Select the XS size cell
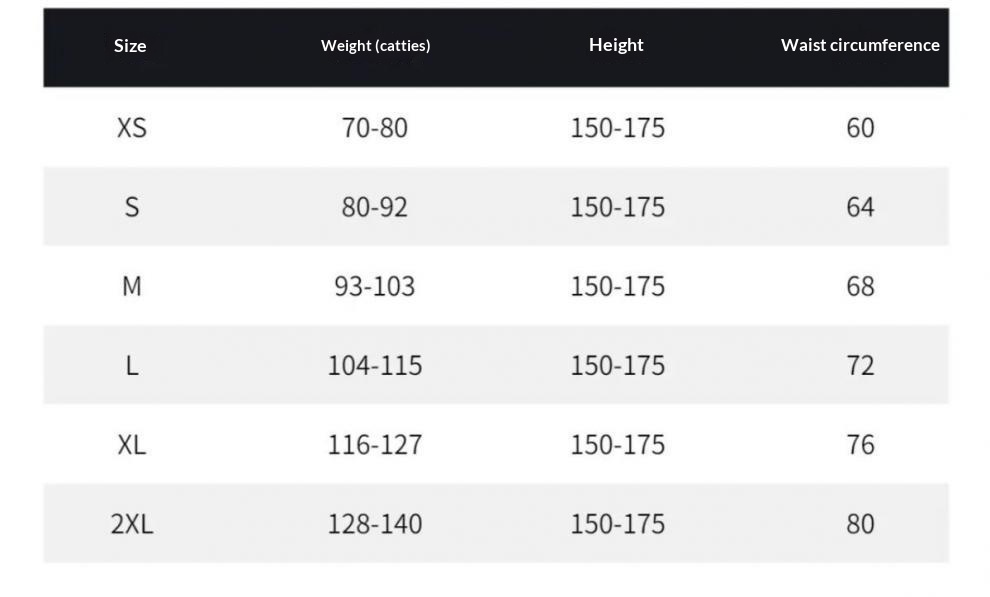Image resolution: width=990 pixels, height=597 pixels. coord(131,128)
